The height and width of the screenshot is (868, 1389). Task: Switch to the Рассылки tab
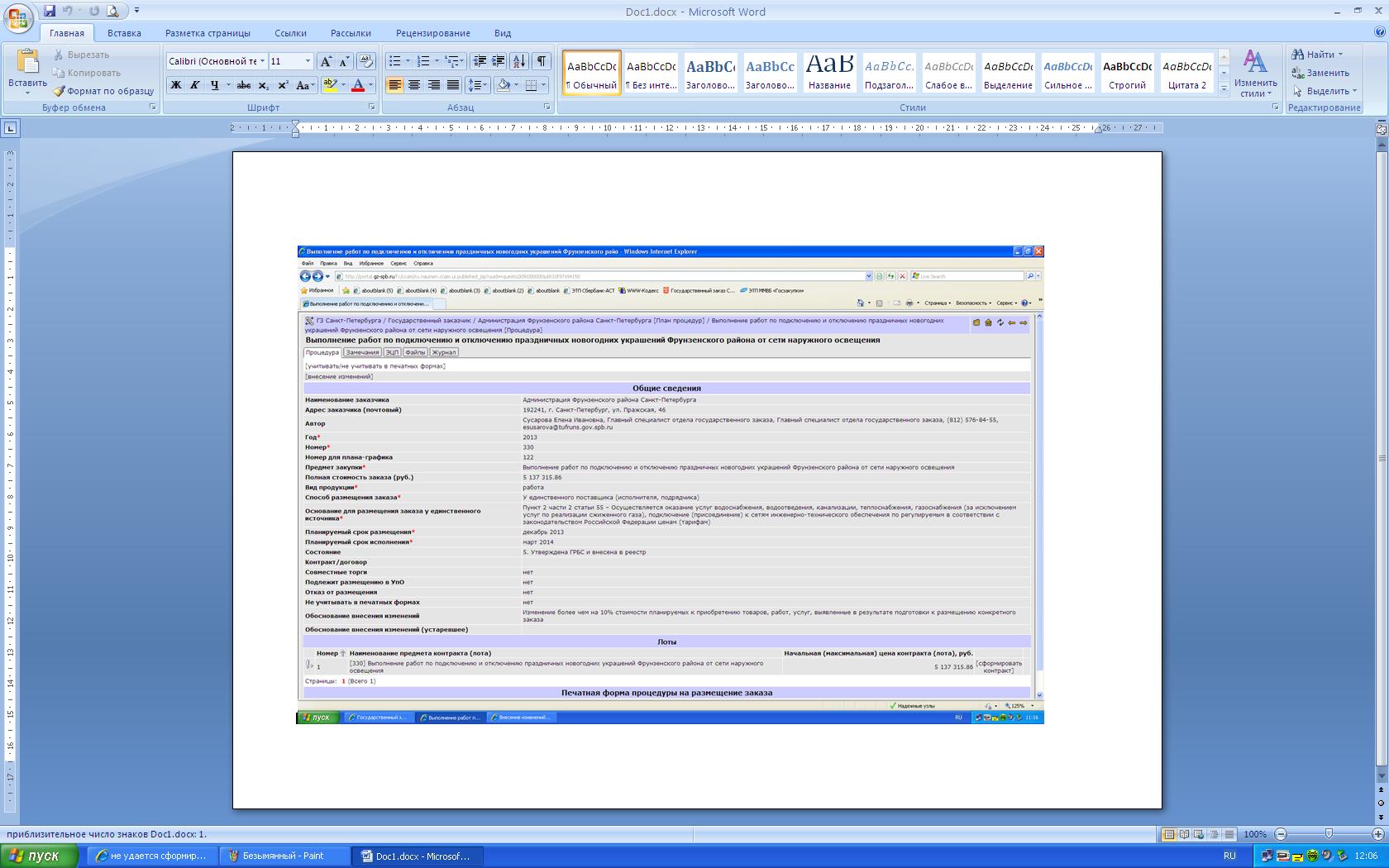pos(351,33)
